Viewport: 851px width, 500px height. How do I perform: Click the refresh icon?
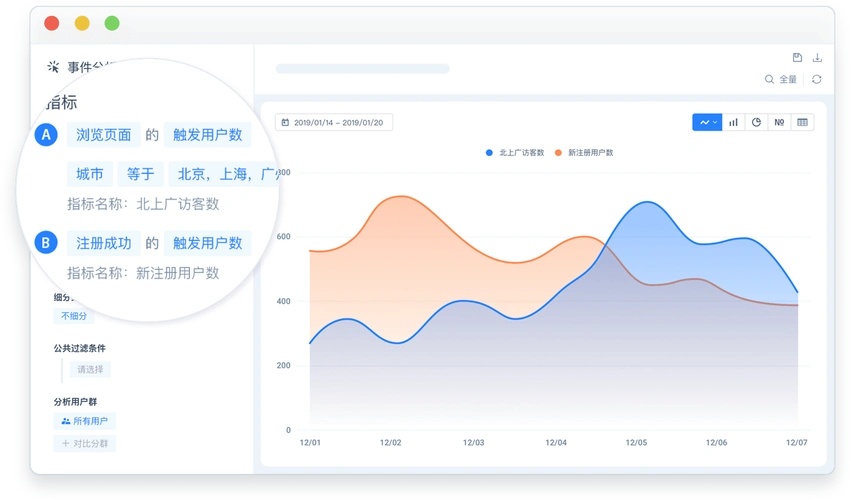[816, 79]
